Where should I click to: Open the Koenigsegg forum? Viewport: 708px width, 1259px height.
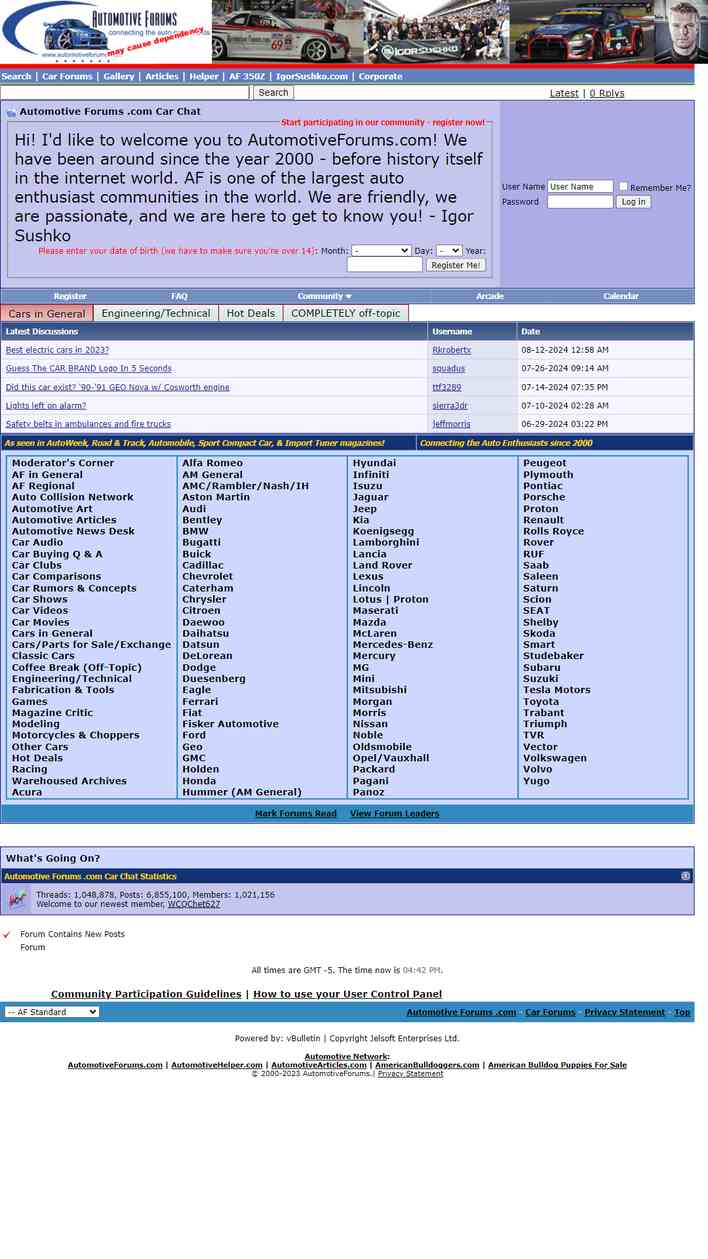pos(383,531)
